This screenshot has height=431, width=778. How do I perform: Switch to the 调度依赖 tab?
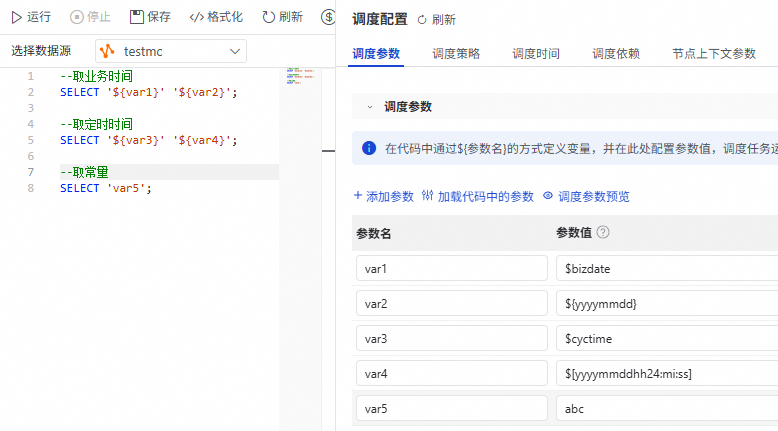(x=616, y=54)
